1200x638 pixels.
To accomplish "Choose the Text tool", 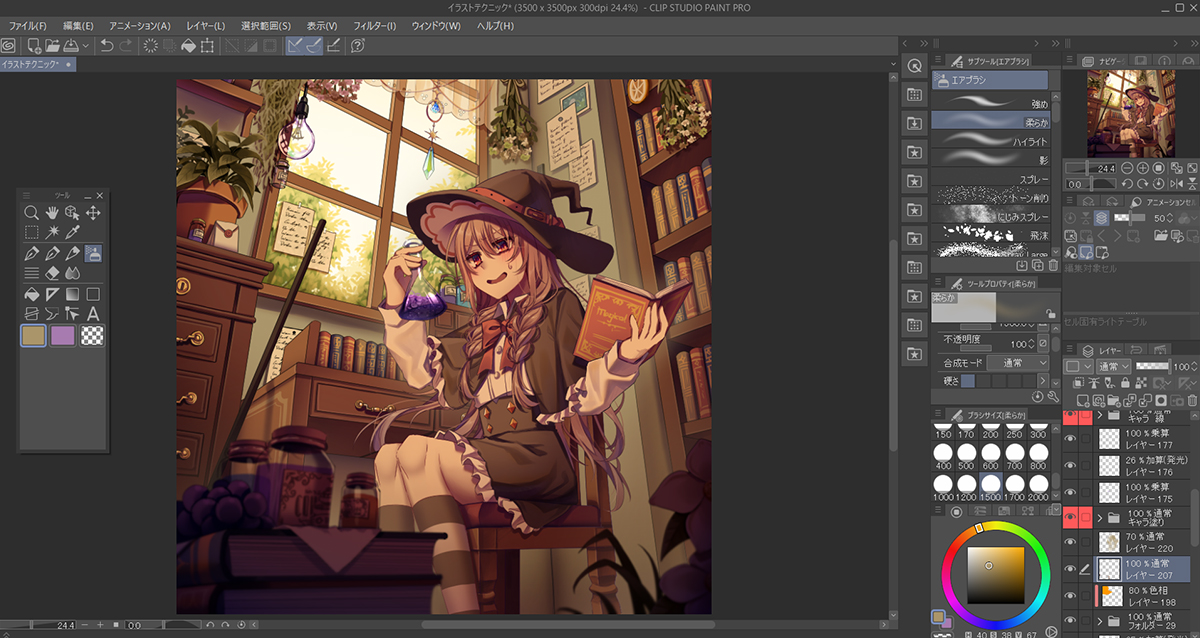I will point(93,314).
